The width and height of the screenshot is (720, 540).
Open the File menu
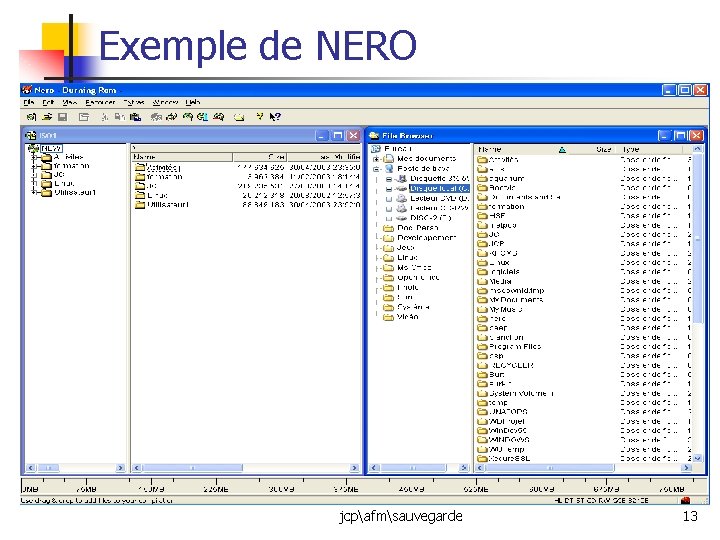point(28,102)
